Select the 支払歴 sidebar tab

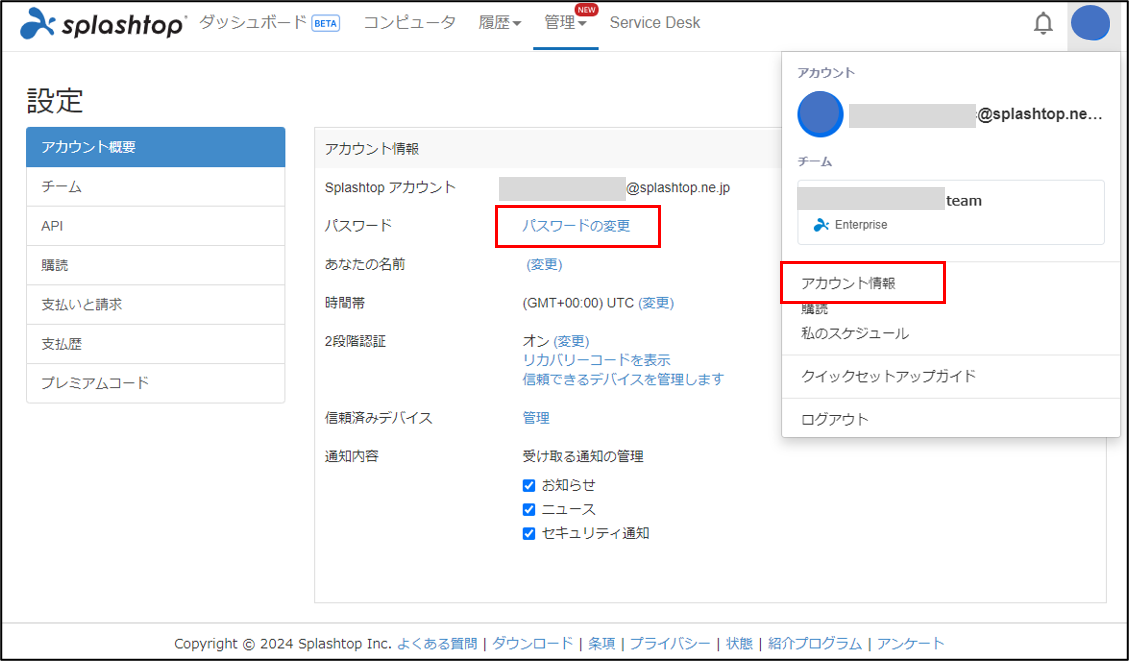pos(156,344)
